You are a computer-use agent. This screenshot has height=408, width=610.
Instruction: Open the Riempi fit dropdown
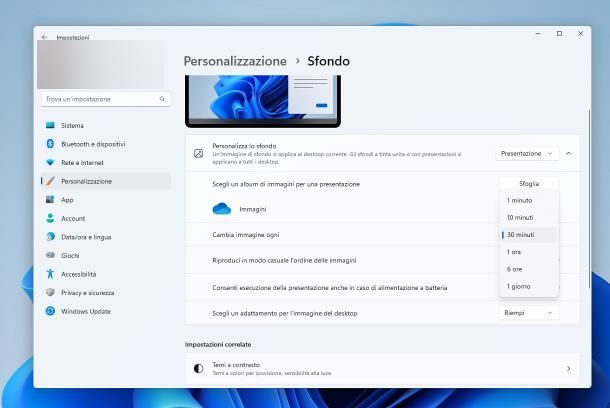[529, 313]
